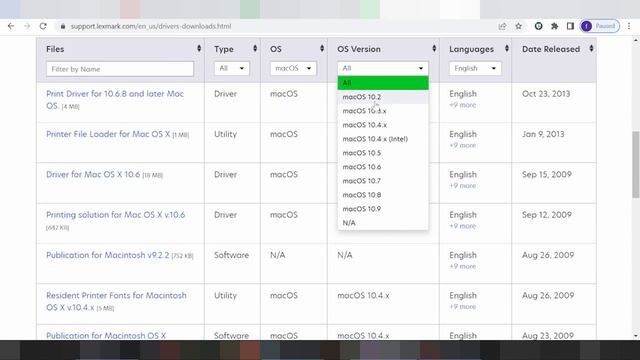Open Publication for Macintosh OS X link
The height and width of the screenshot is (360, 640).
[106, 336]
